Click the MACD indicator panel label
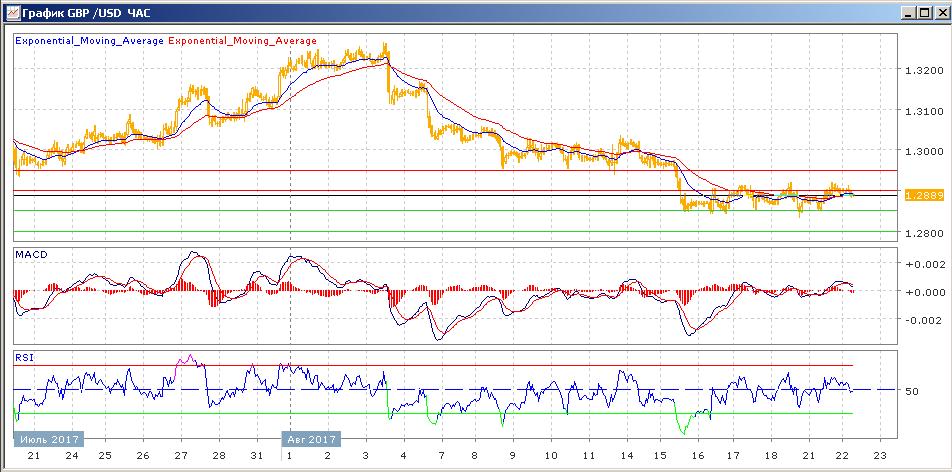Image resolution: width=952 pixels, height=472 pixels. tap(31, 255)
